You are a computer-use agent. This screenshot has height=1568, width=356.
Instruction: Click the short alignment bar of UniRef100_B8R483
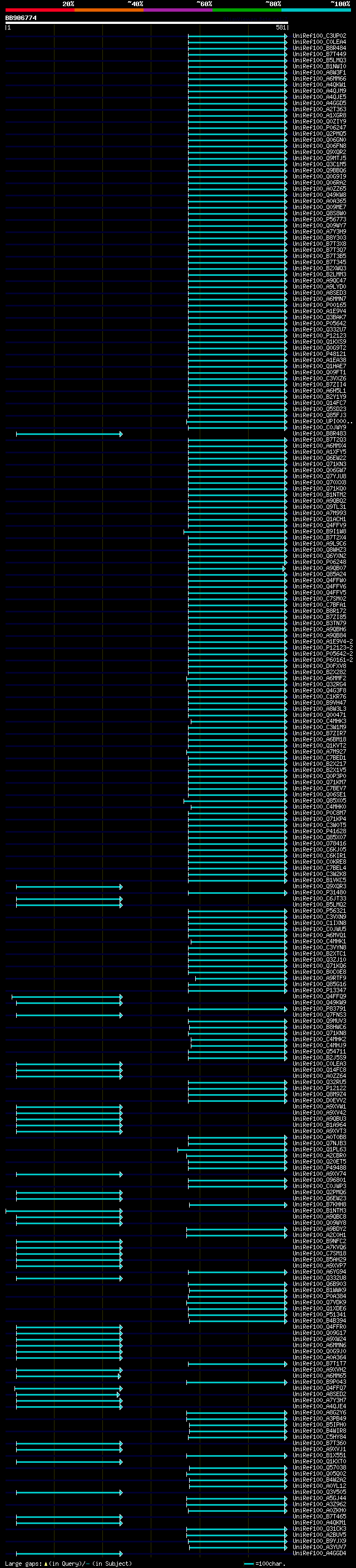tap(69, 434)
